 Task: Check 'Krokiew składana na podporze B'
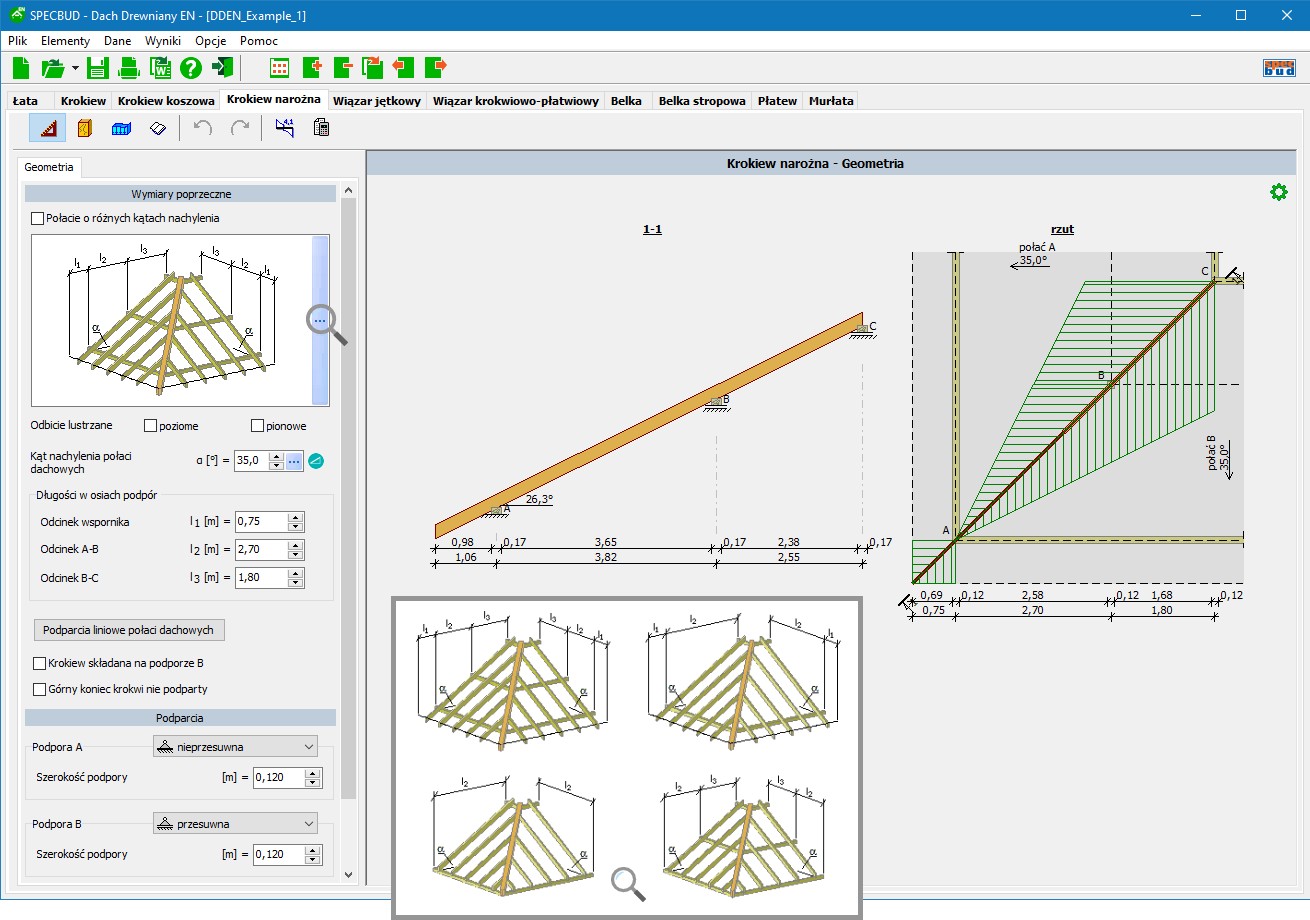tap(40, 663)
